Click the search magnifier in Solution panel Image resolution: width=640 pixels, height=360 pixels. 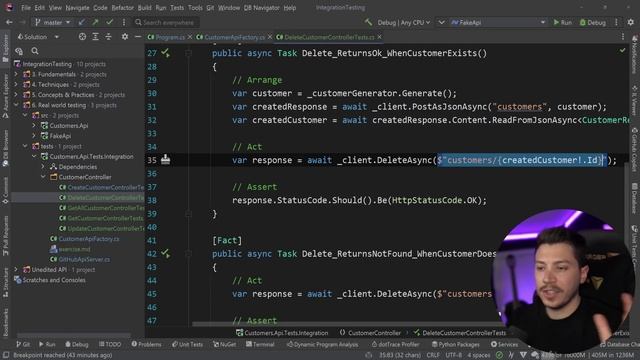(35, 51)
